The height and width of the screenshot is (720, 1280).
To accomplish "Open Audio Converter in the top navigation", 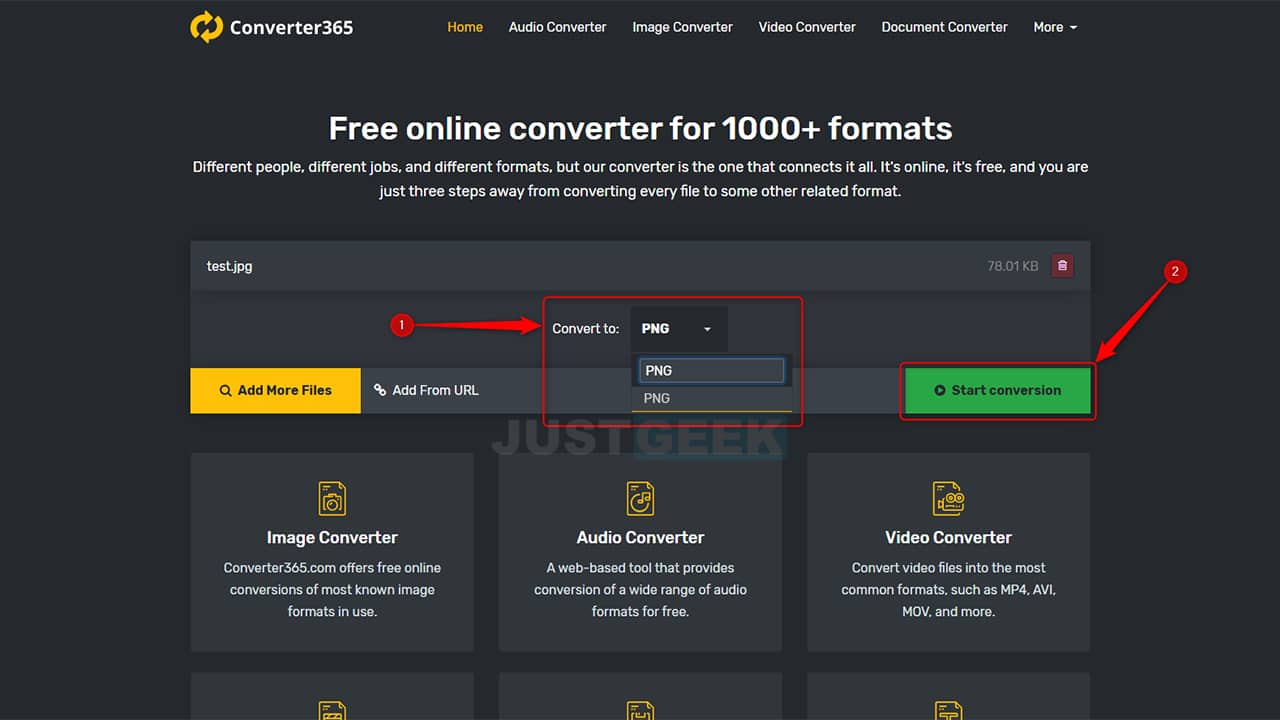I will coord(557,27).
